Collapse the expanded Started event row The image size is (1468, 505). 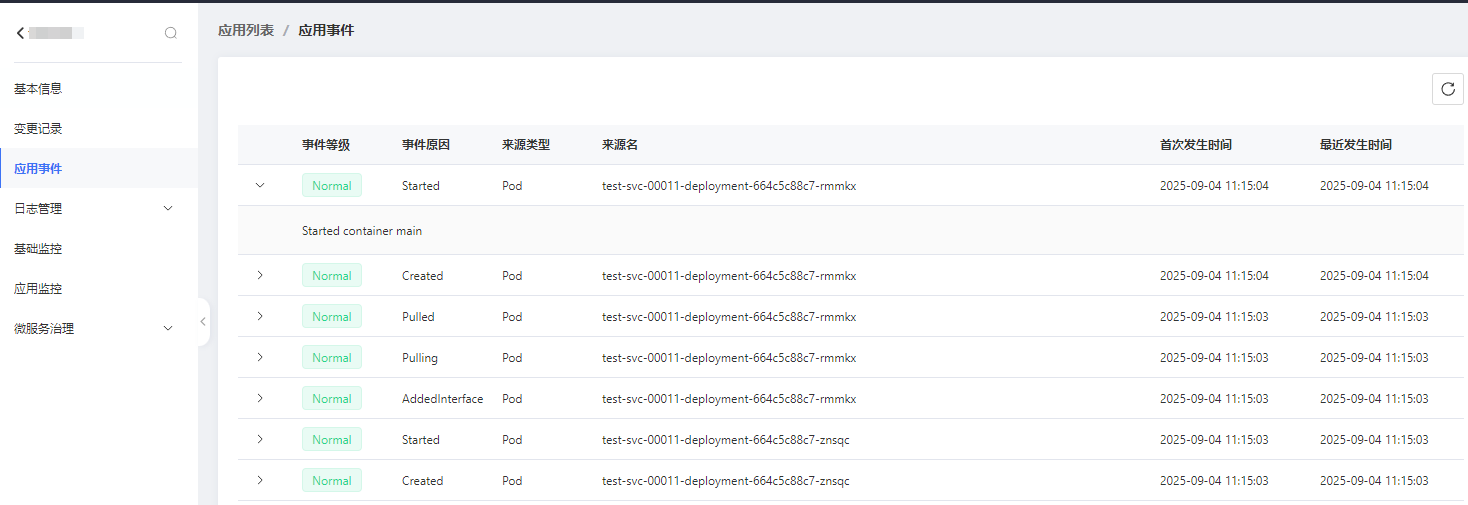pos(260,185)
